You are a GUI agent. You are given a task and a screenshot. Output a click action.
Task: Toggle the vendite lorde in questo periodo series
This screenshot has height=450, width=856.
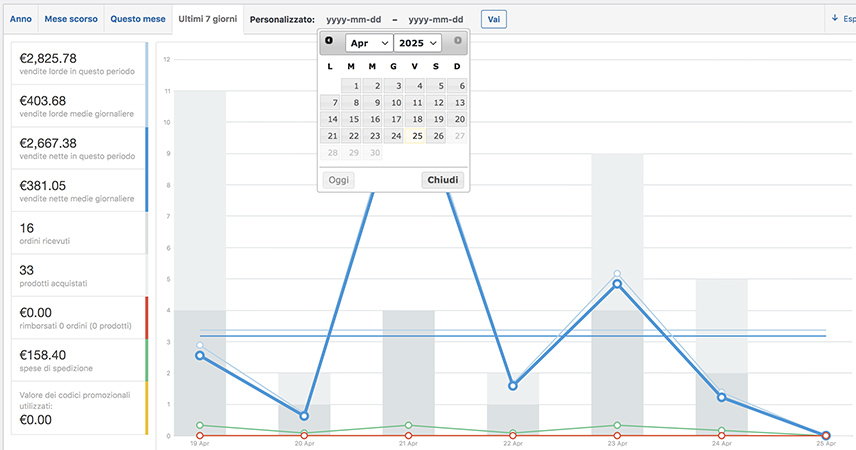click(78, 64)
